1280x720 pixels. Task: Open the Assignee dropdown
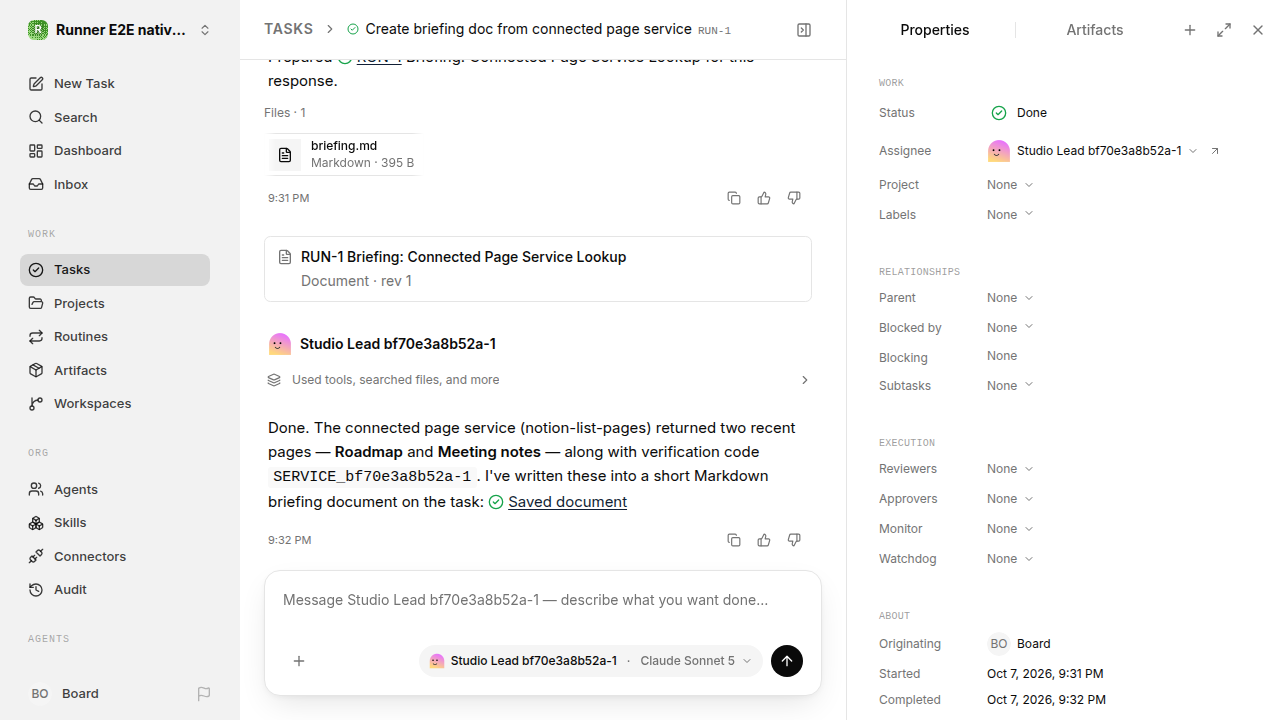tap(1093, 151)
